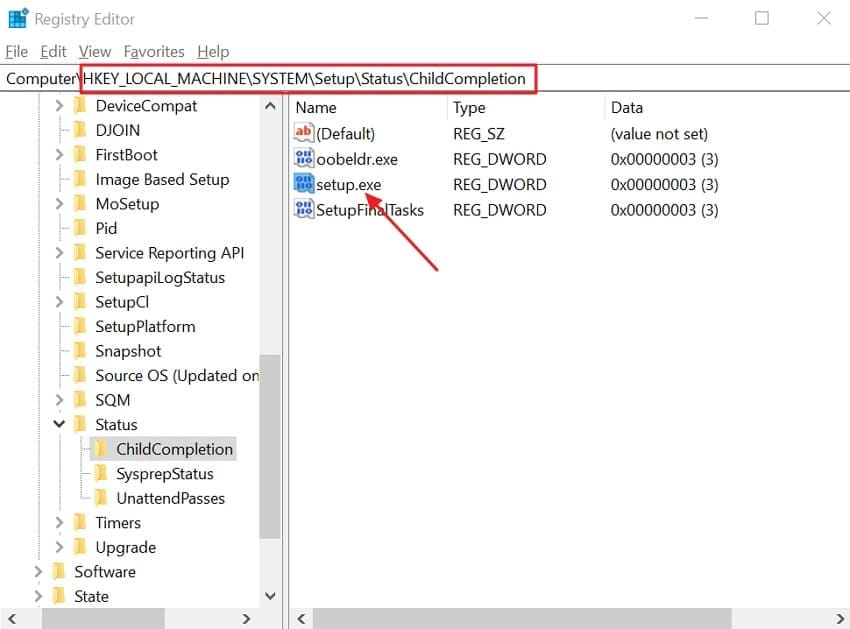The height and width of the screenshot is (629, 850).
Task: Click the Help menu item
Action: pos(213,51)
